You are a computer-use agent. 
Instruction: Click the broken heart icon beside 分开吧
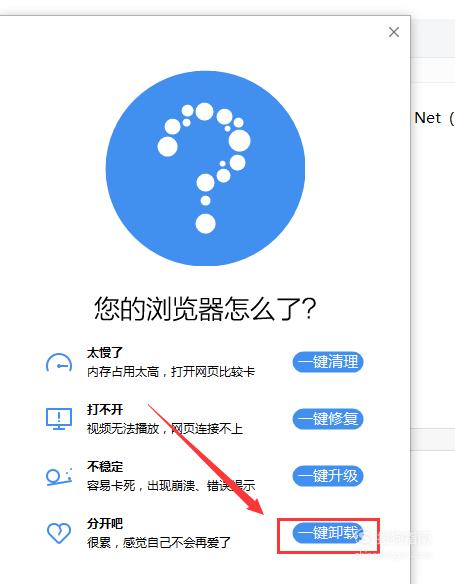pos(59,533)
